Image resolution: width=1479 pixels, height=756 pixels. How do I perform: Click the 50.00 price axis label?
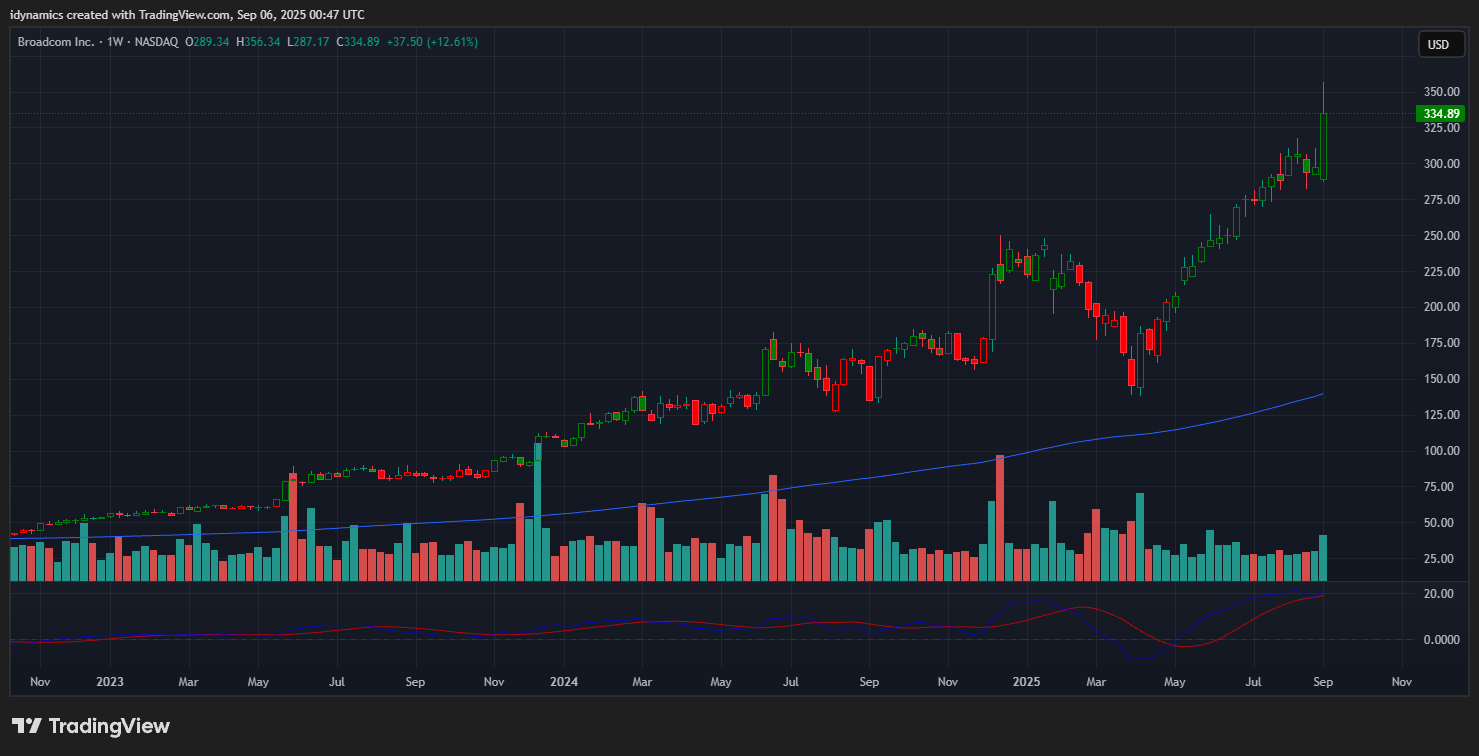click(1439, 523)
